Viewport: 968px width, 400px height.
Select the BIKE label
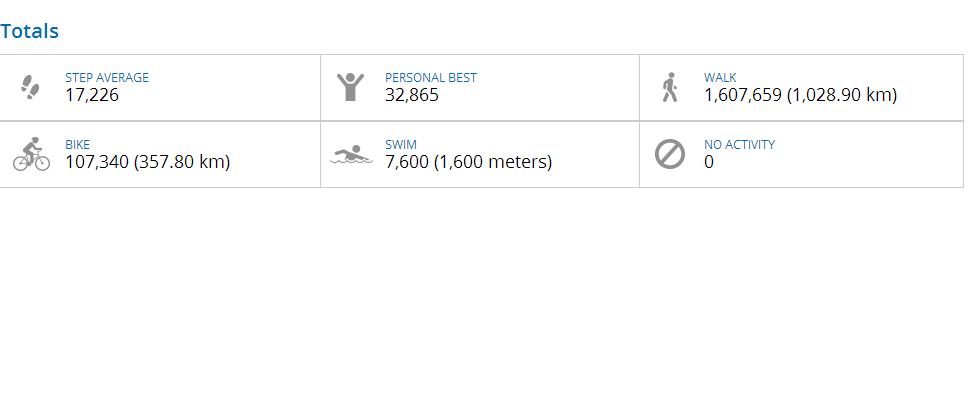[x=77, y=144]
